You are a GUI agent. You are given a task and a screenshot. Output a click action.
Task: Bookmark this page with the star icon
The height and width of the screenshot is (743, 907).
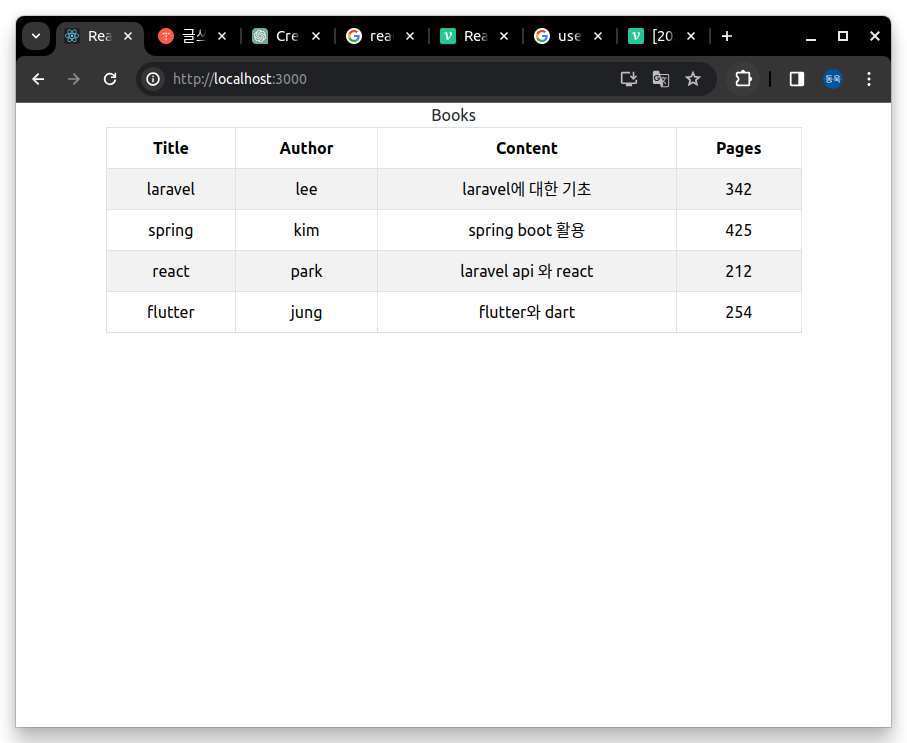point(693,79)
